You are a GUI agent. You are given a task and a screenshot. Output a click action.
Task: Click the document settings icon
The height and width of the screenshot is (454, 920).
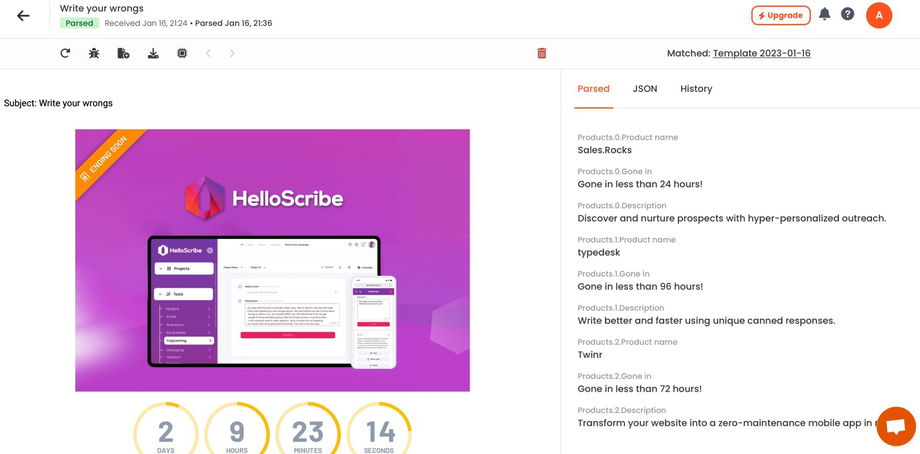click(x=123, y=53)
